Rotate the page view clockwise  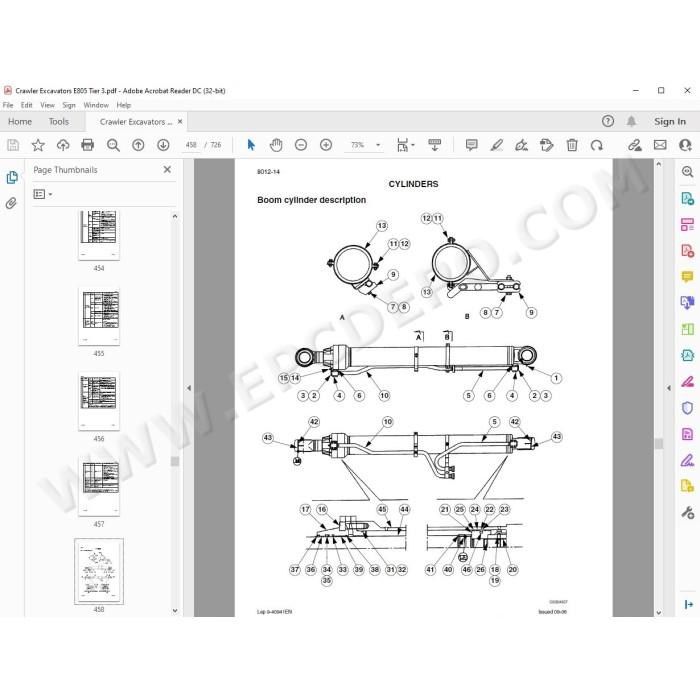pos(597,145)
